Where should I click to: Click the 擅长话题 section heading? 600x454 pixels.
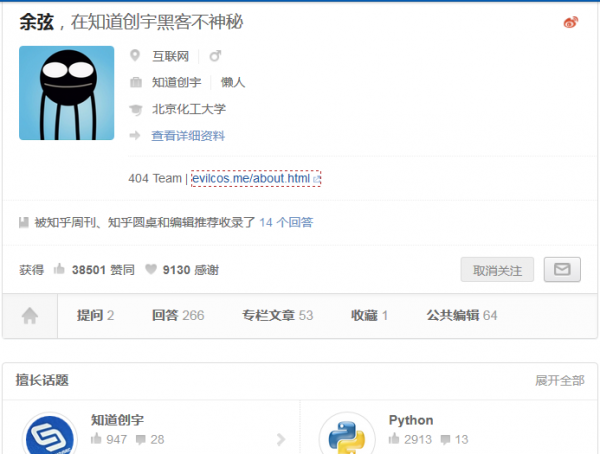pyautogui.click(x=42, y=380)
